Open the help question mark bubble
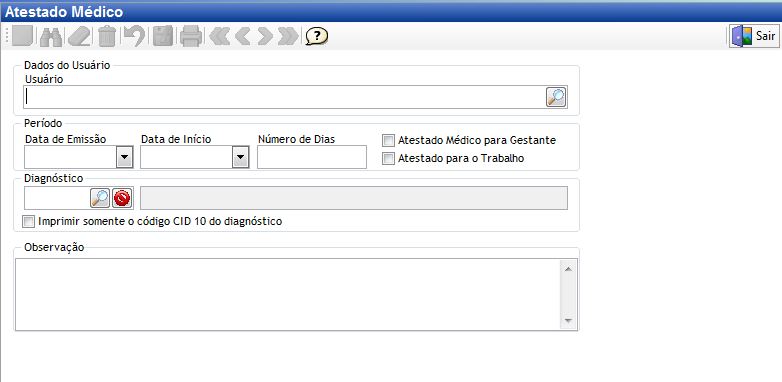This screenshot has height=382, width=782. 317,36
